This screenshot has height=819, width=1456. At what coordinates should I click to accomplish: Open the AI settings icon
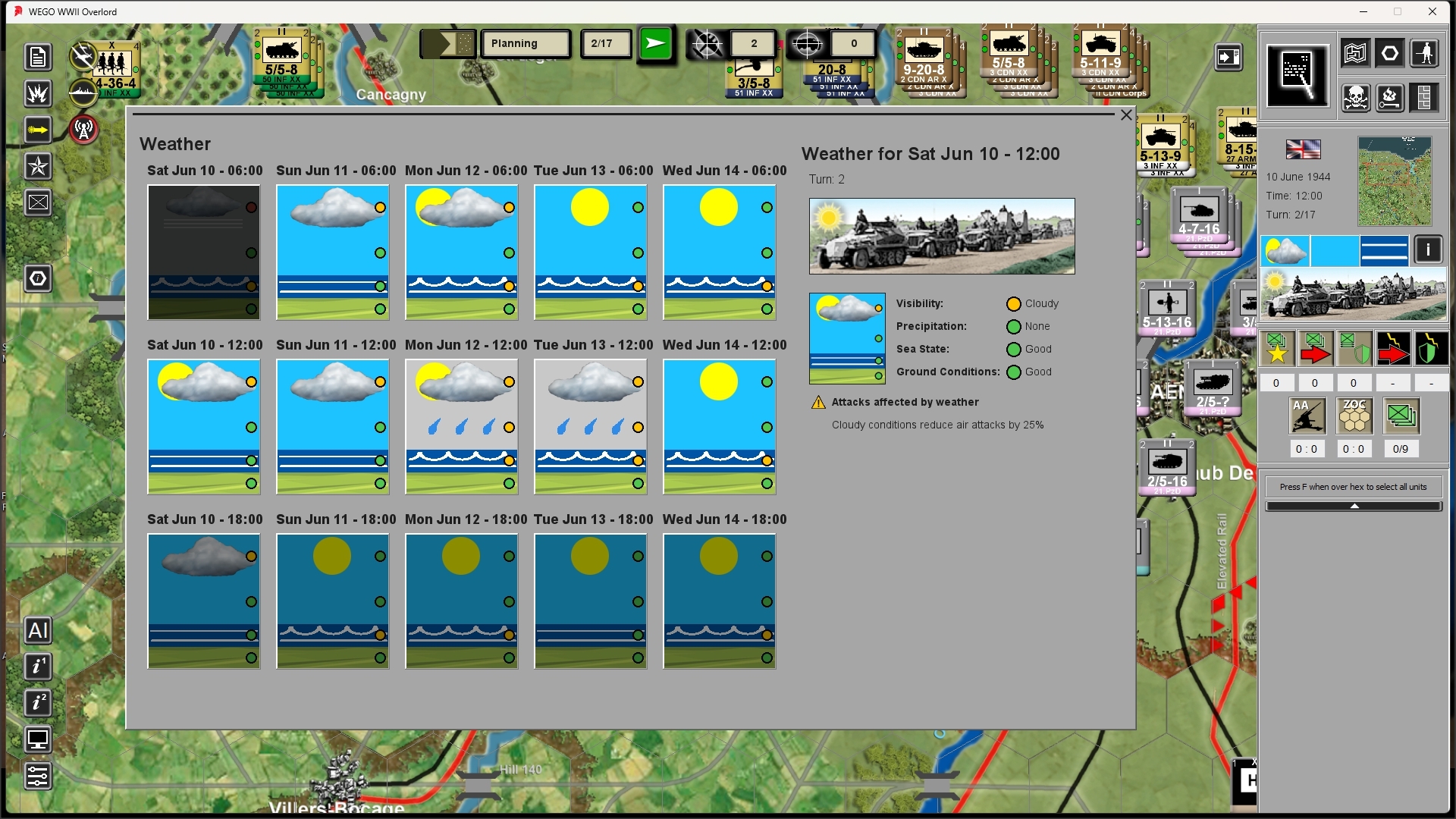coord(38,630)
